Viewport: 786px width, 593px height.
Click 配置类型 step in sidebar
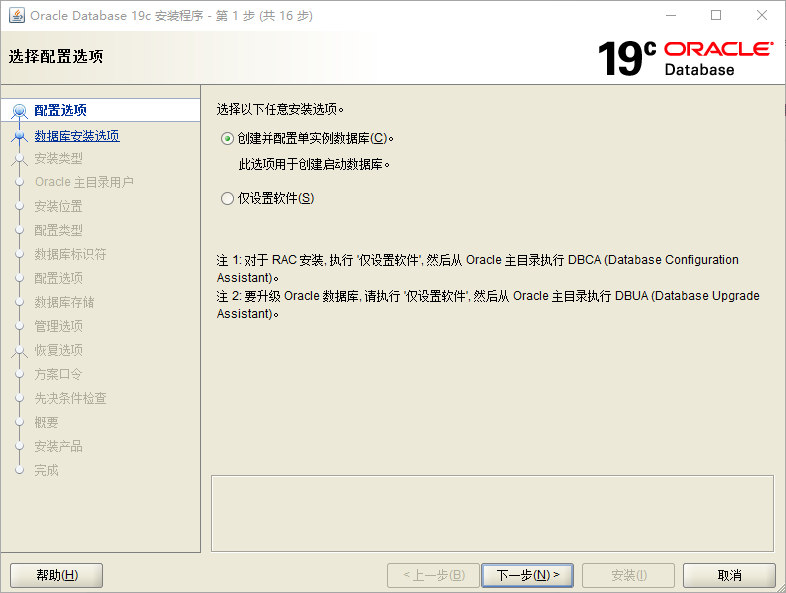(x=58, y=230)
